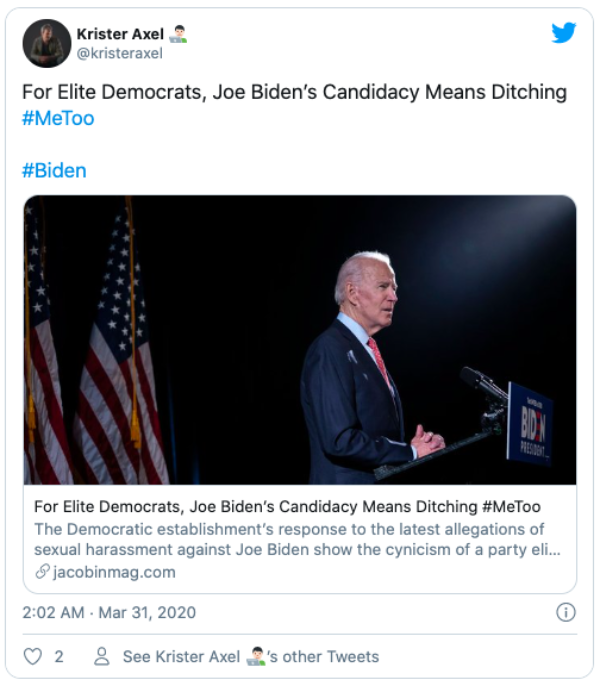Screen dimensions: 600x686
Task: Click the info circle icon
Action: [565, 612]
